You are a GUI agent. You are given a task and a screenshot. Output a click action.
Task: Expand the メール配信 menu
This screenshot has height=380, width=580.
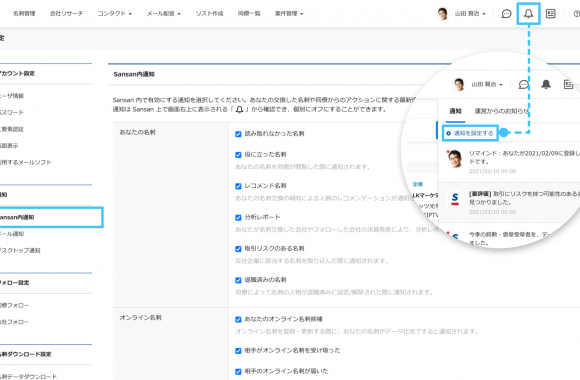163,14
